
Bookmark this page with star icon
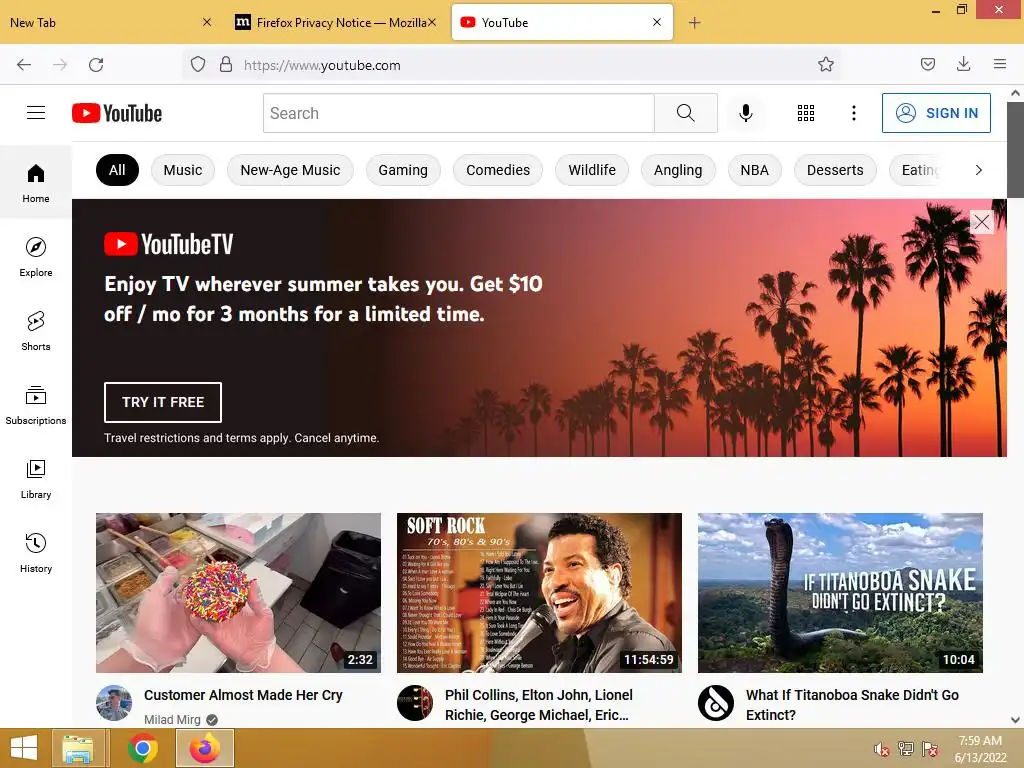pos(825,64)
